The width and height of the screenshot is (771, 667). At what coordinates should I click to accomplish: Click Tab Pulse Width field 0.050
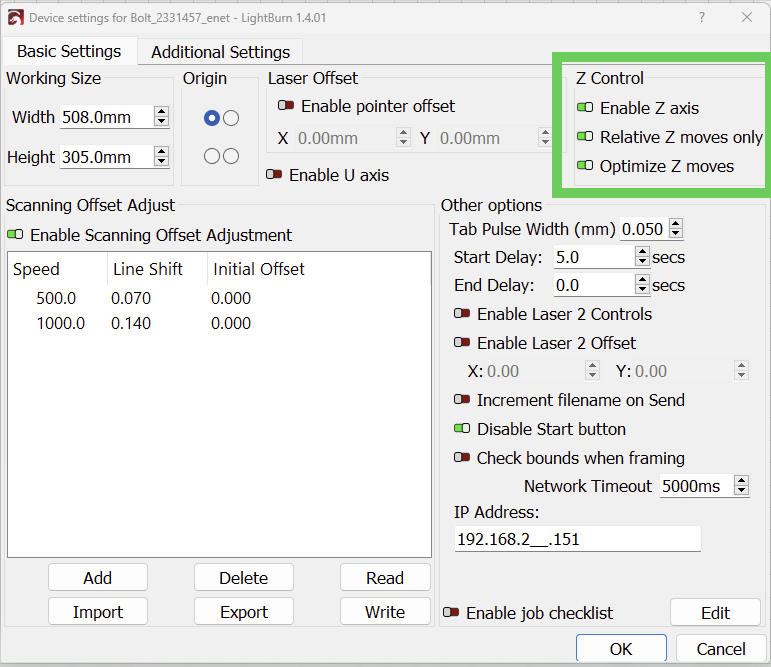[x=644, y=229]
